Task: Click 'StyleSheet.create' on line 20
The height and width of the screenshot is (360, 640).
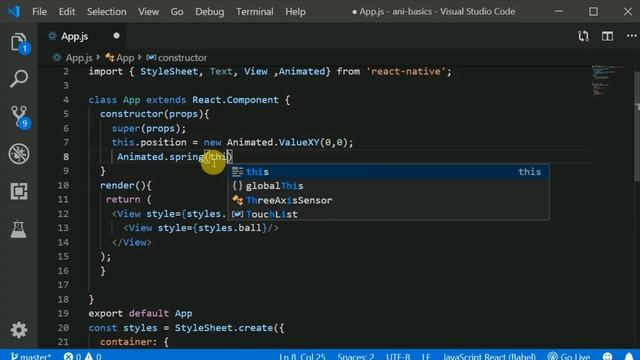Action: (x=224, y=328)
